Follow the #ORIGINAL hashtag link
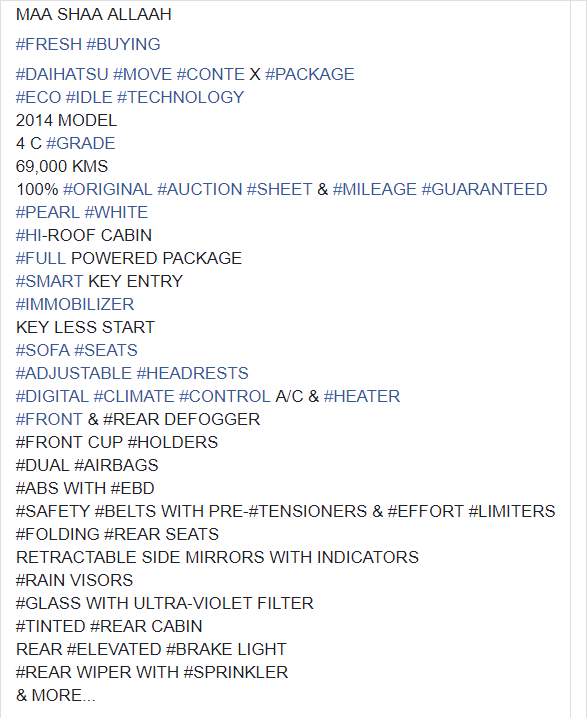587x718 pixels. point(107,189)
